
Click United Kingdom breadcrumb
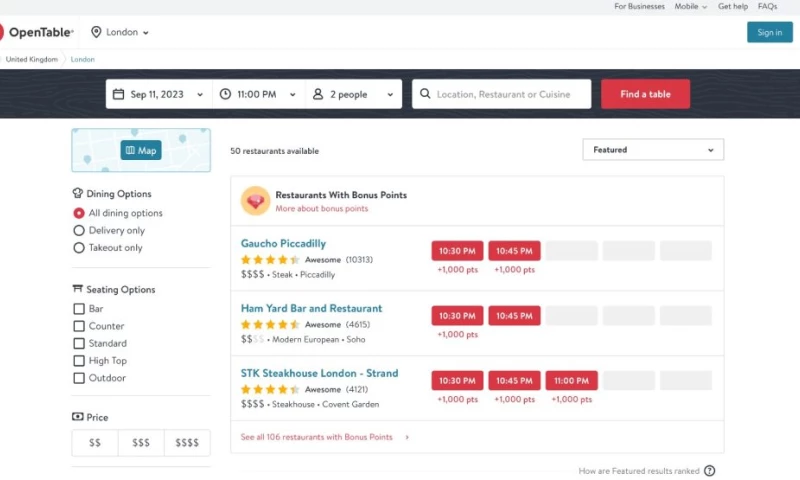(x=32, y=59)
